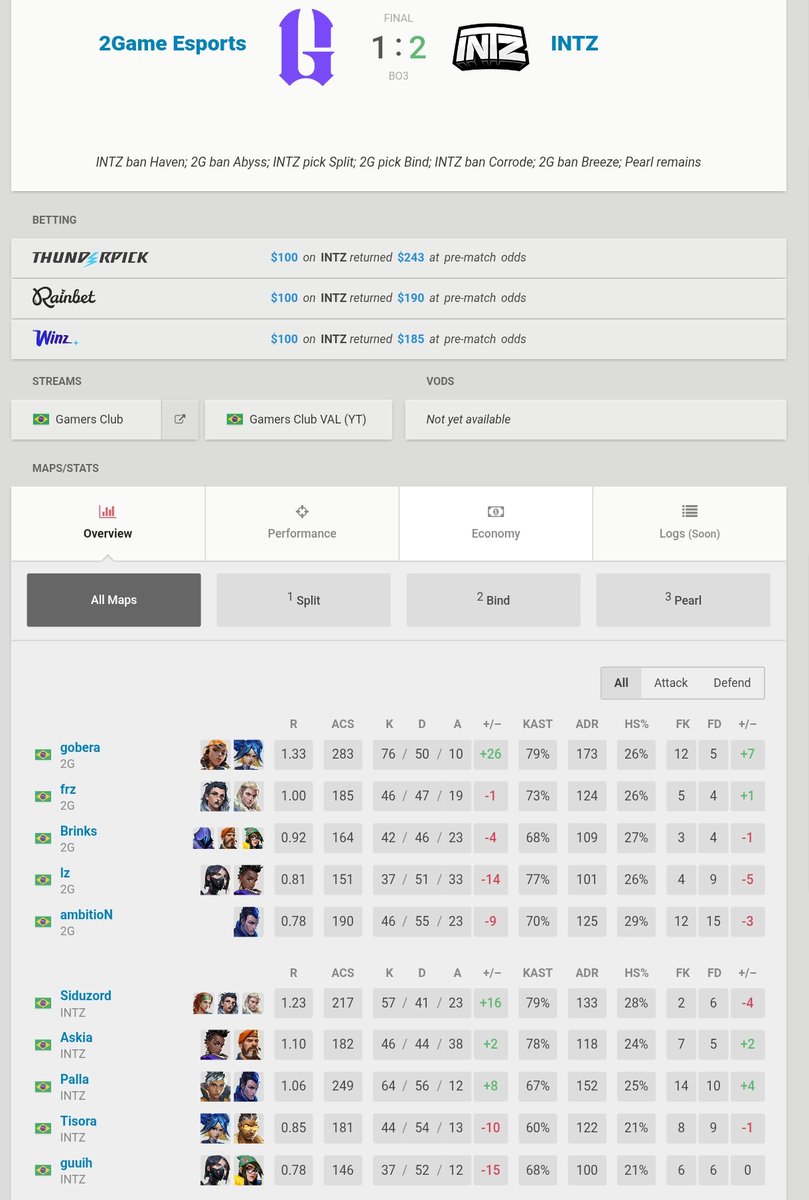Click the Economy money icon

pos(496,511)
